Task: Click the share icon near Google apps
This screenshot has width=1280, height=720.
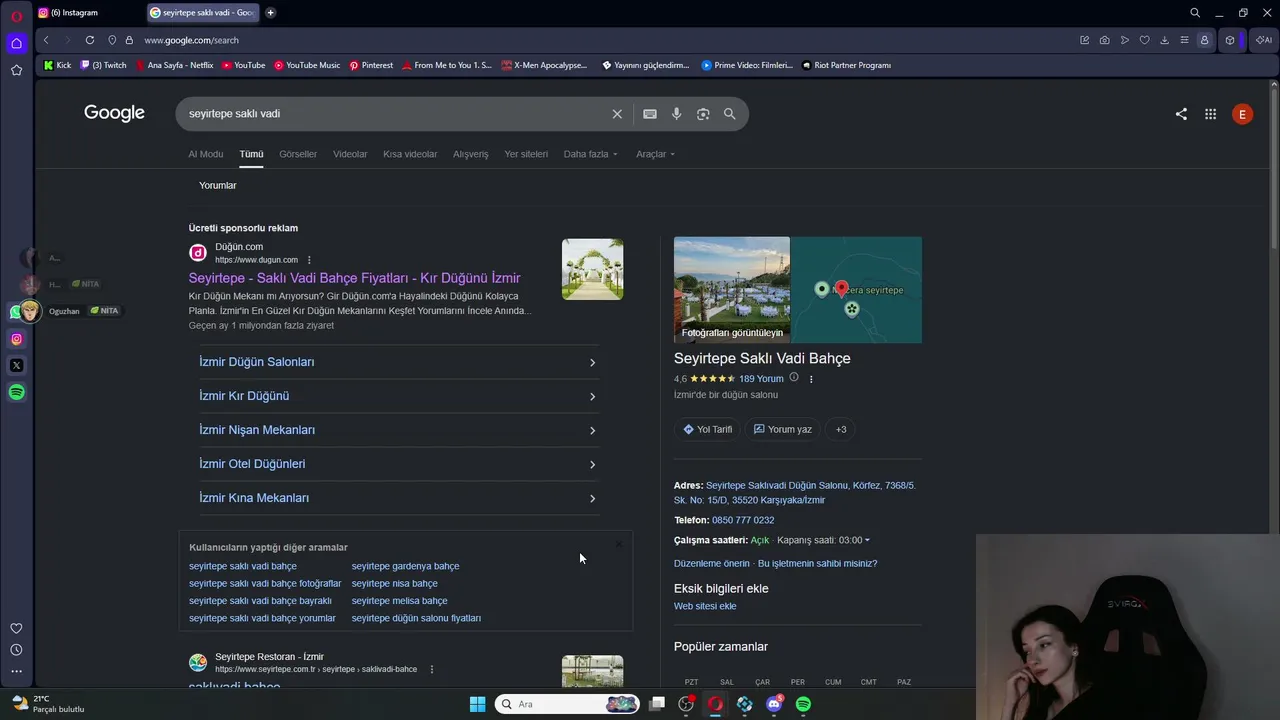Action: (1181, 114)
